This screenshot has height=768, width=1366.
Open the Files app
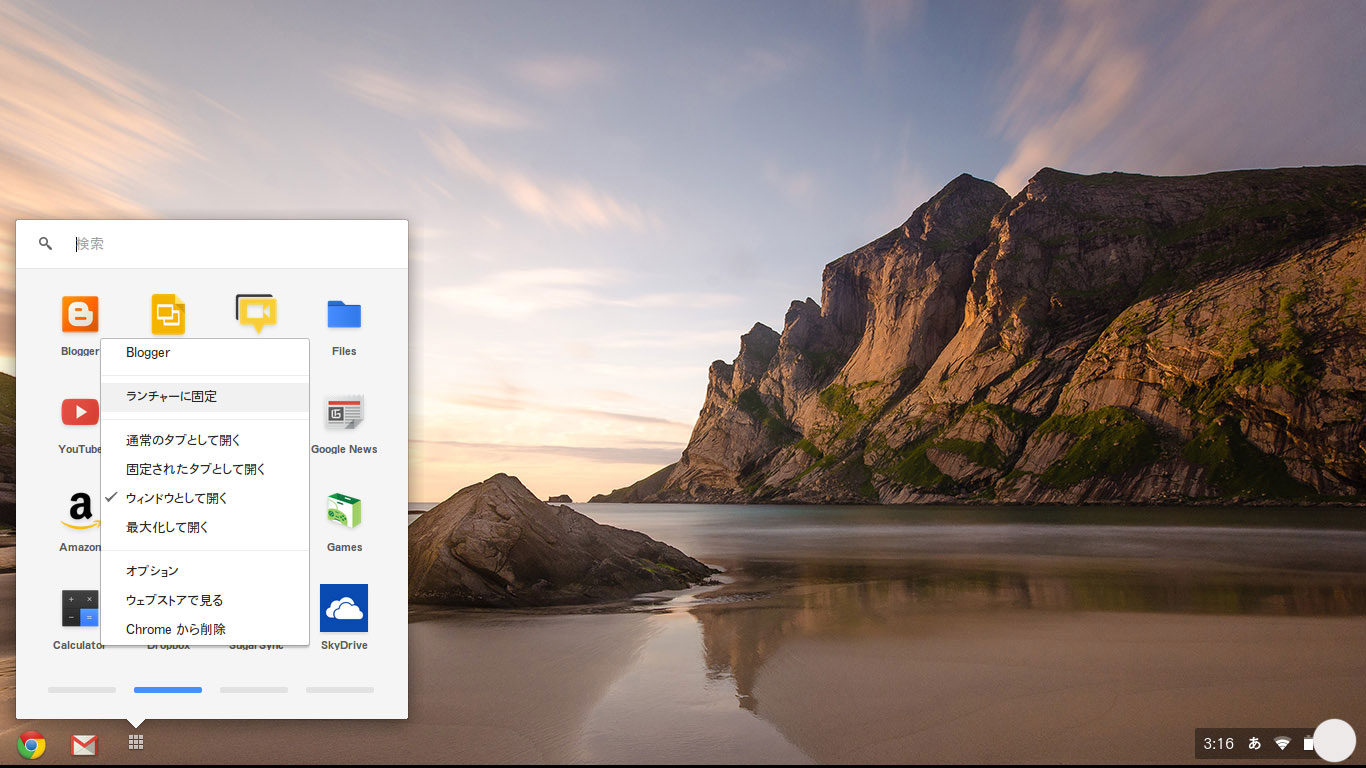pyautogui.click(x=344, y=314)
